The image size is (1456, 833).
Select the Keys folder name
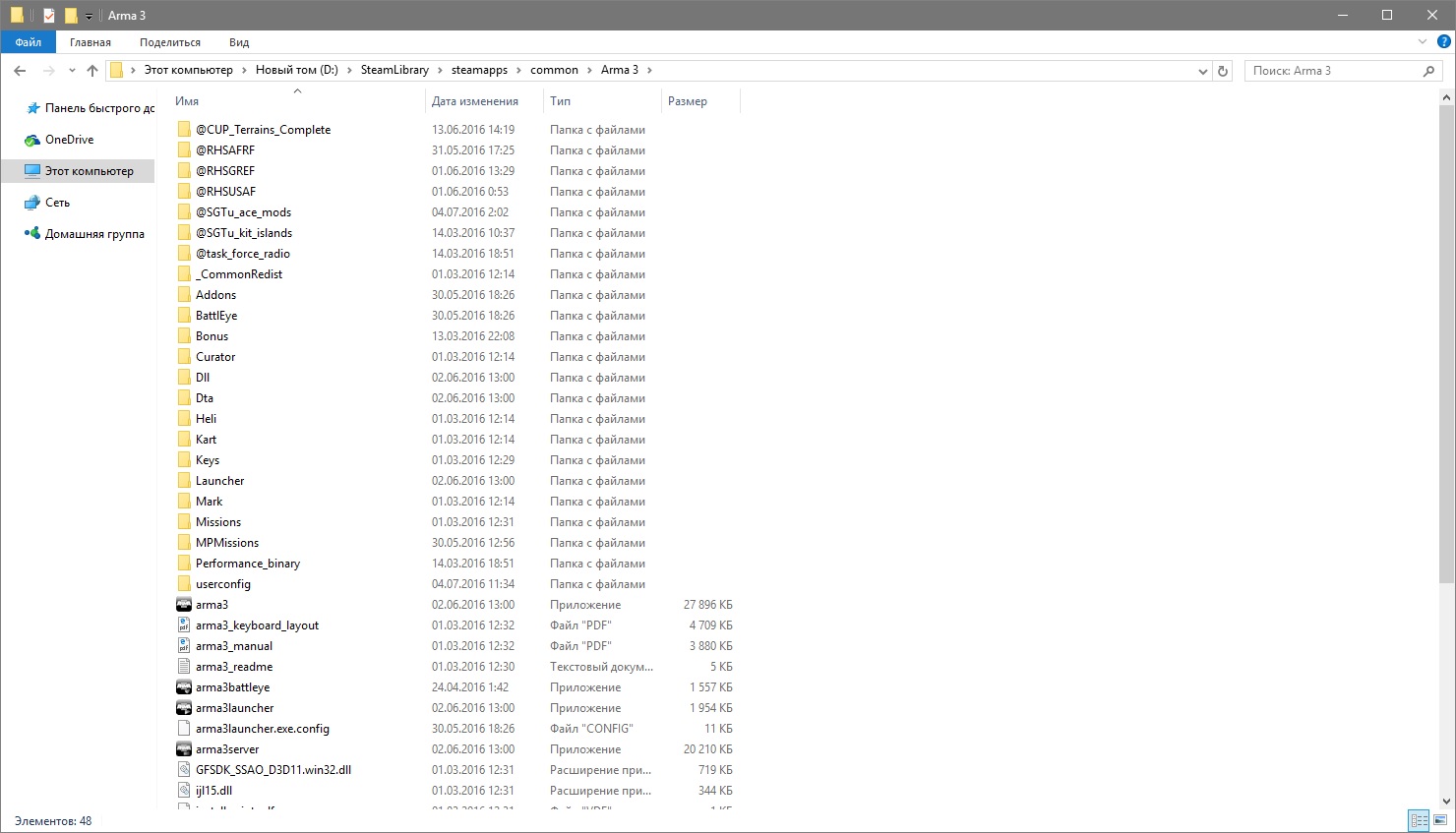pos(208,460)
